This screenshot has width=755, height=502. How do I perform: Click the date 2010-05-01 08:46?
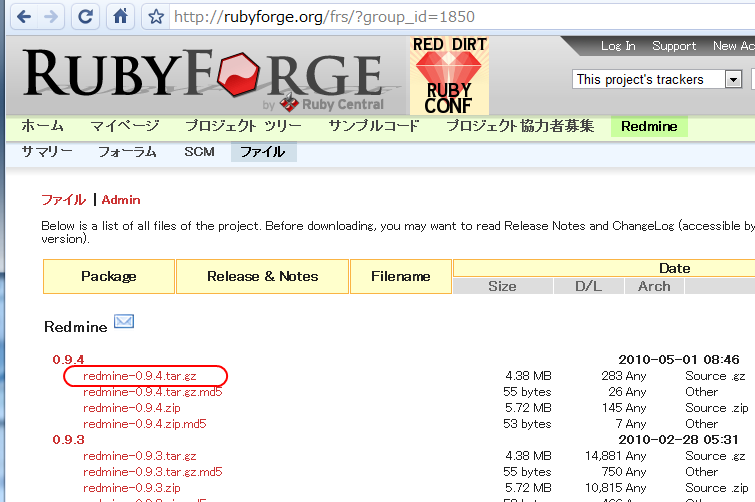pos(678,360)
